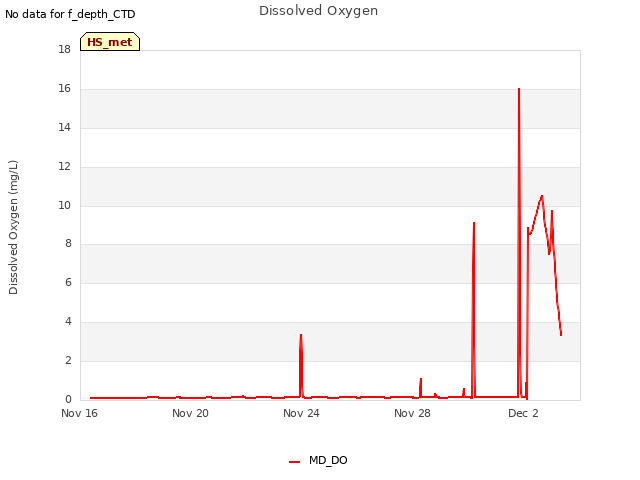640x480 pixels.
Task: Click the small Nov 28 spike near 1 mg/L
Action: coord(421,379)
